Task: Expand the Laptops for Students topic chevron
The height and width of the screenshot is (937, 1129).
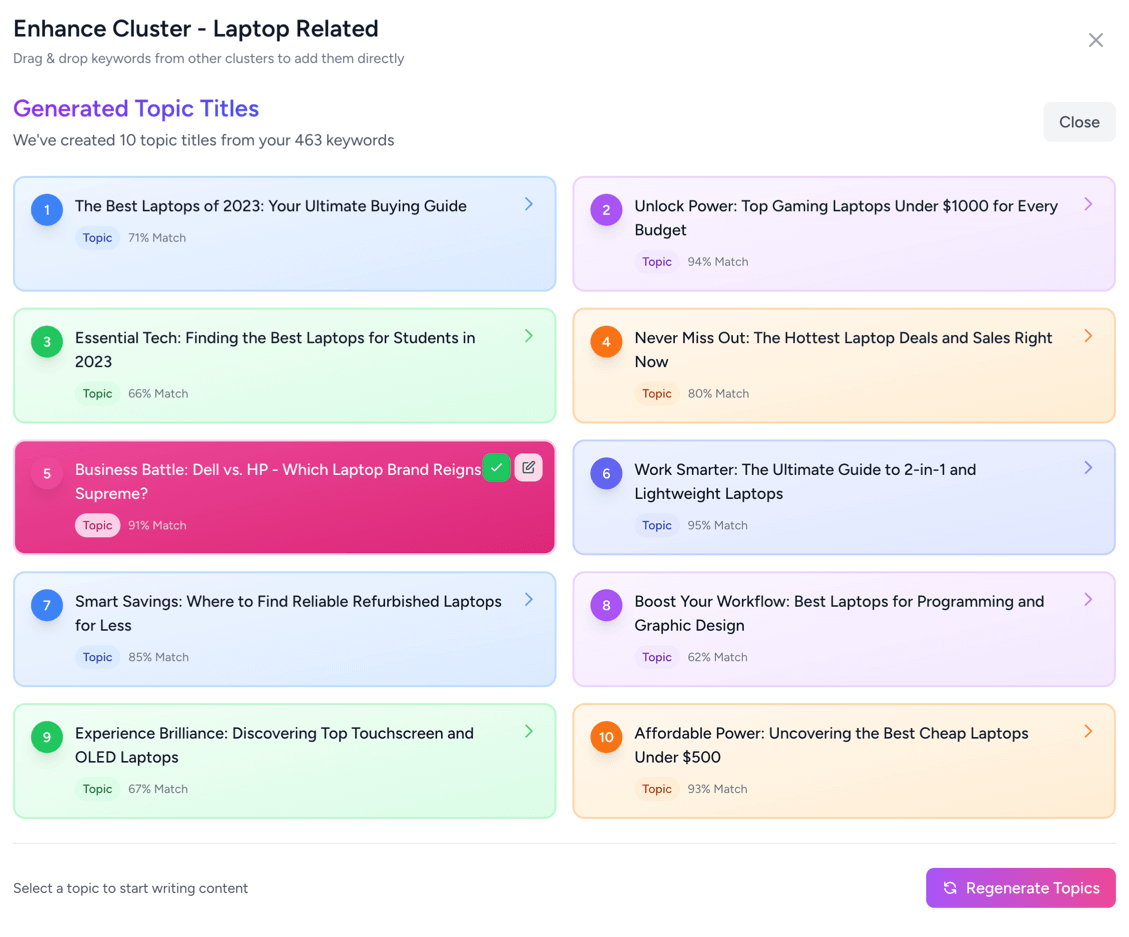Action: (529, 336)
